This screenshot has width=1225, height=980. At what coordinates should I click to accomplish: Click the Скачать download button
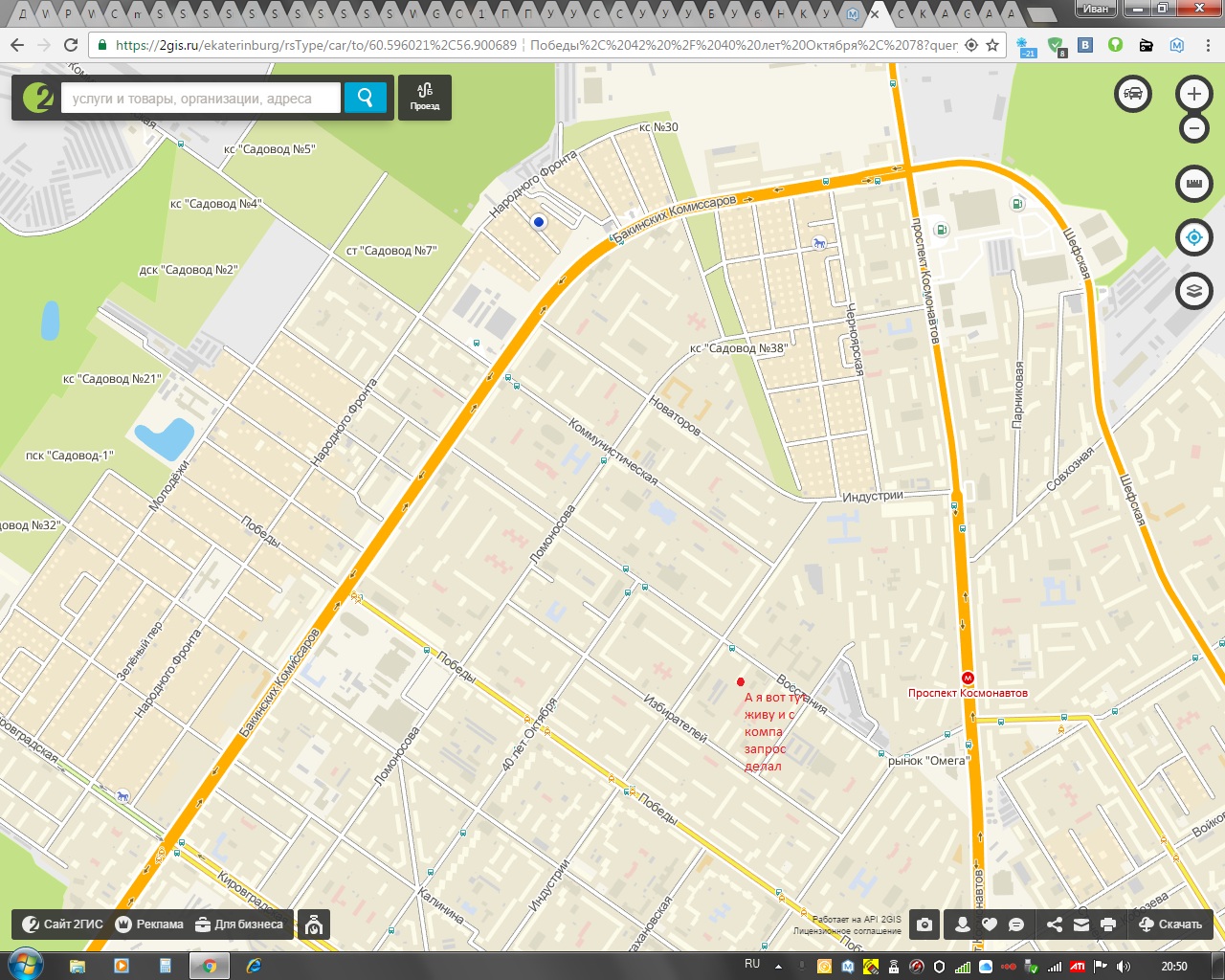(x=1169, y=924)
